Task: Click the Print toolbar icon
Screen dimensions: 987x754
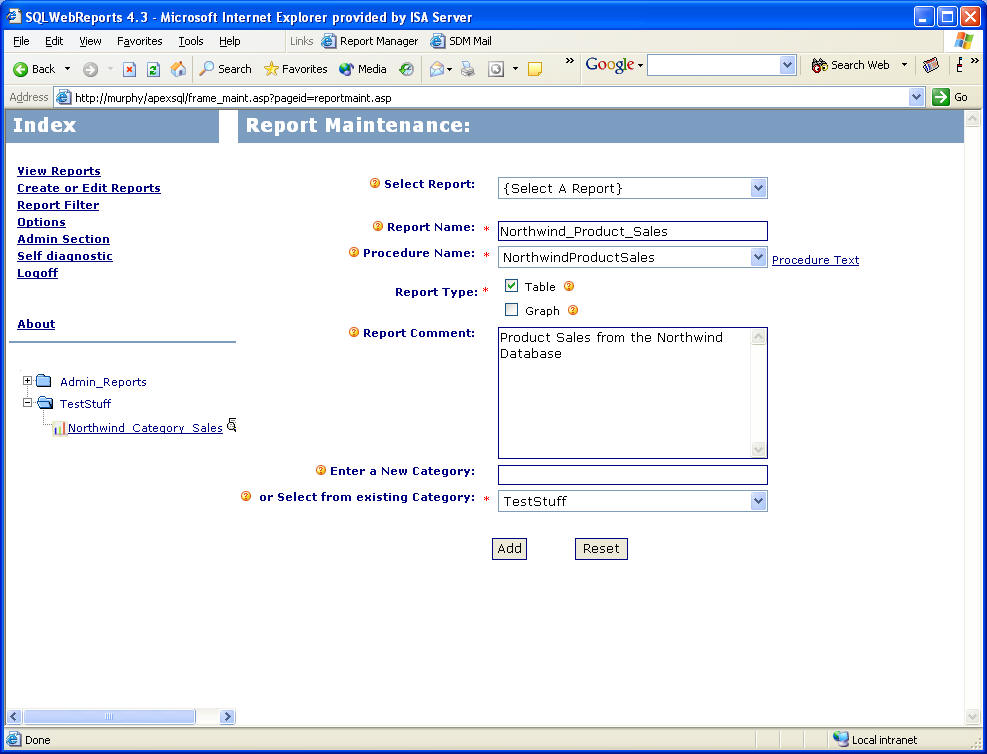Action: pyautogui.click(x=468, y=69)
